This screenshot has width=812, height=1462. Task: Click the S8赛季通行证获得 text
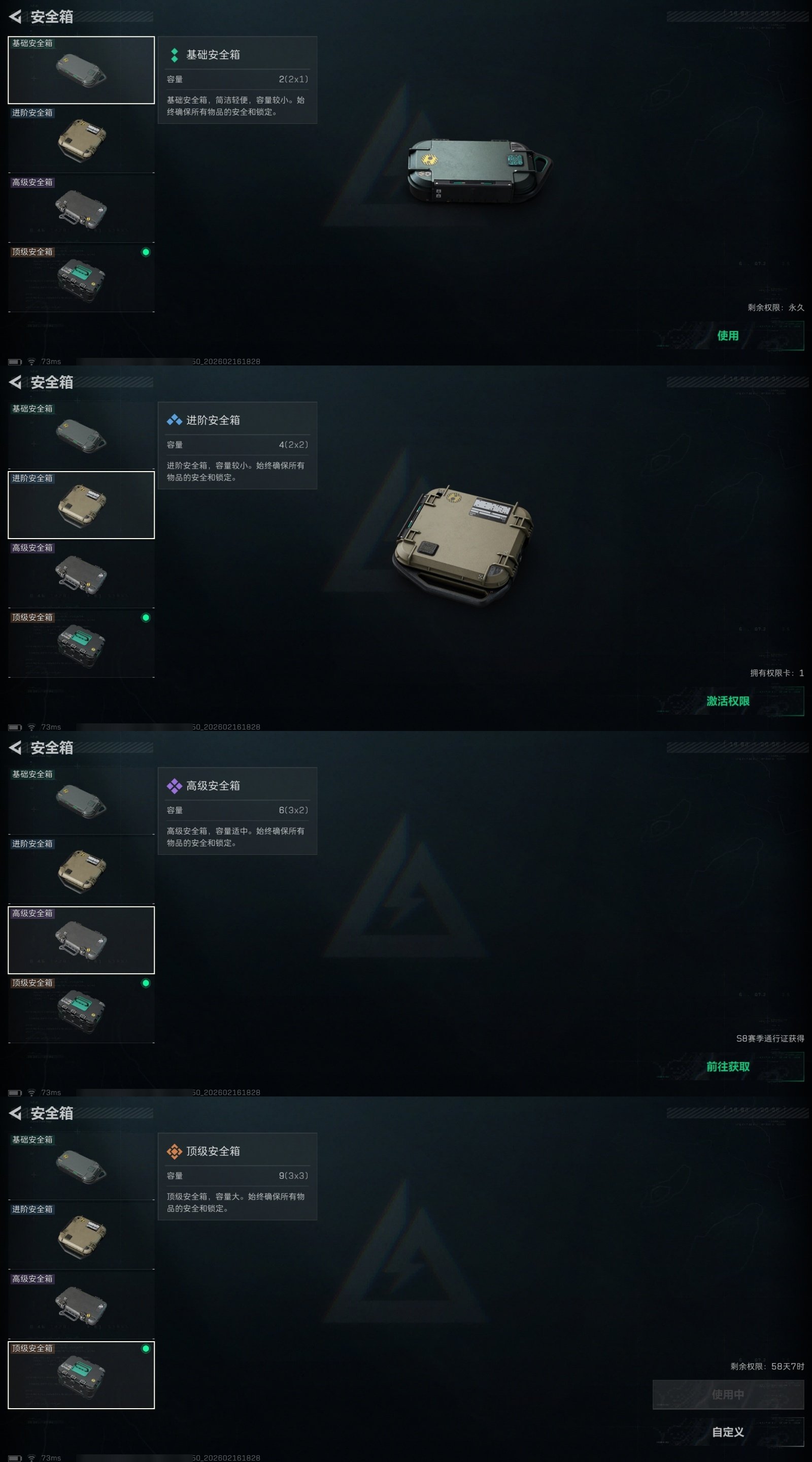(770, 1039)
